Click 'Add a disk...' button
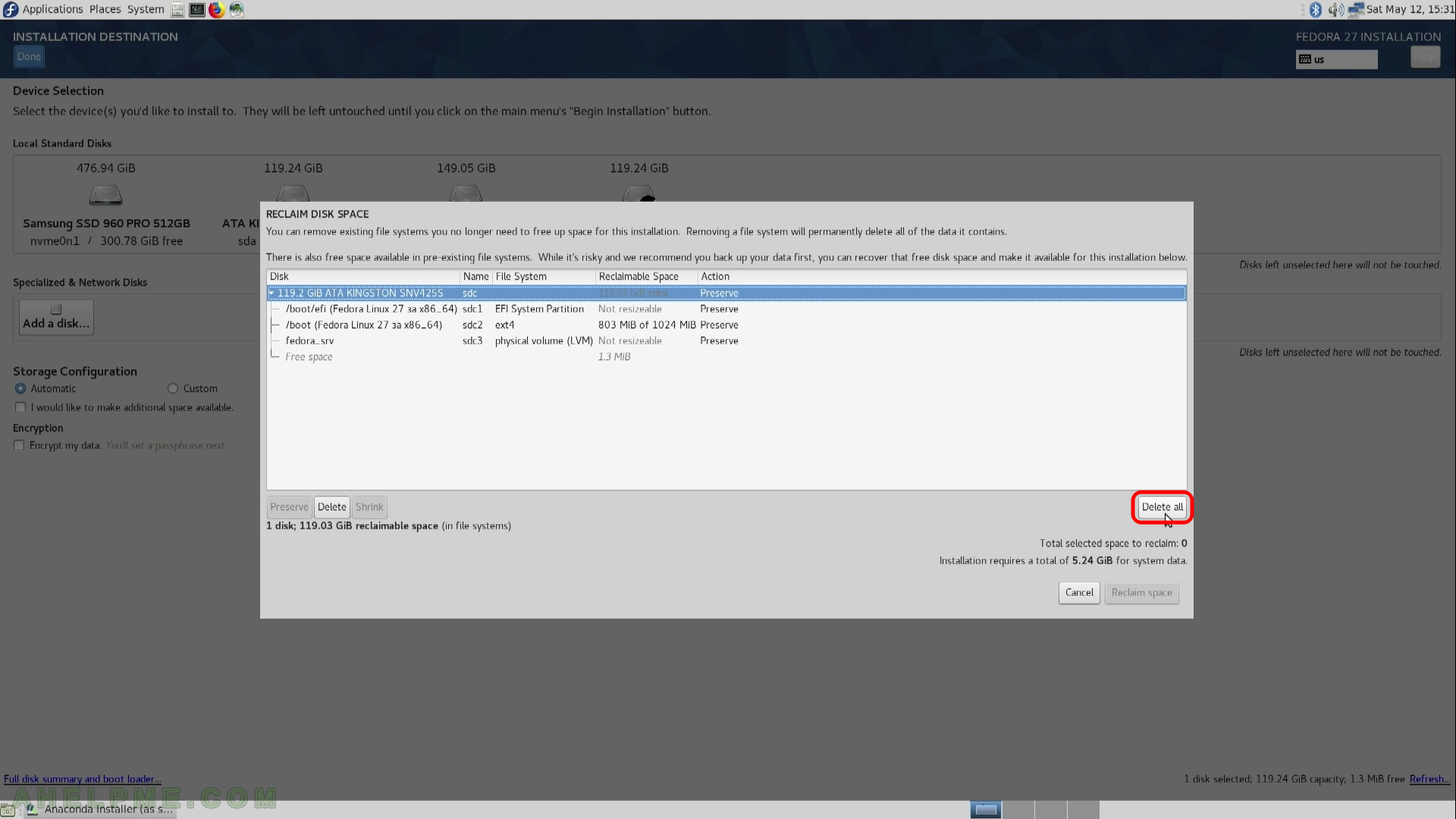The height and width of the screenshot is (819, 1456). 56,317
